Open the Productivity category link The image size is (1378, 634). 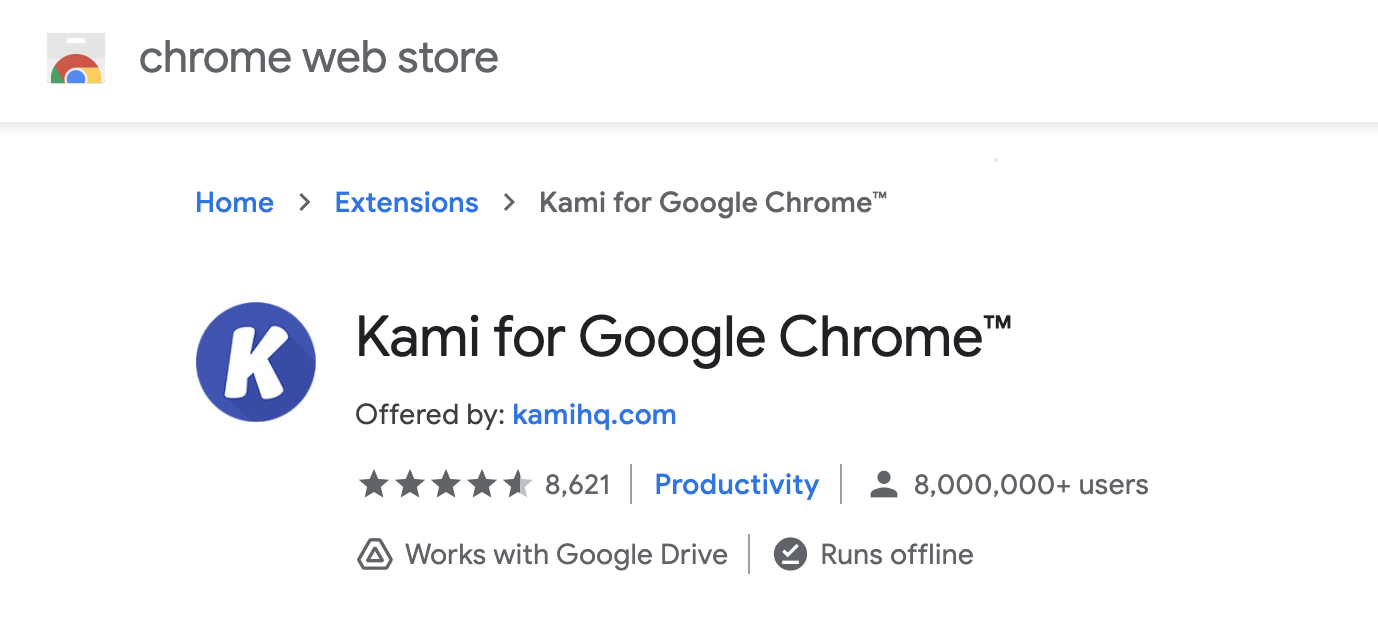(736, 484)
